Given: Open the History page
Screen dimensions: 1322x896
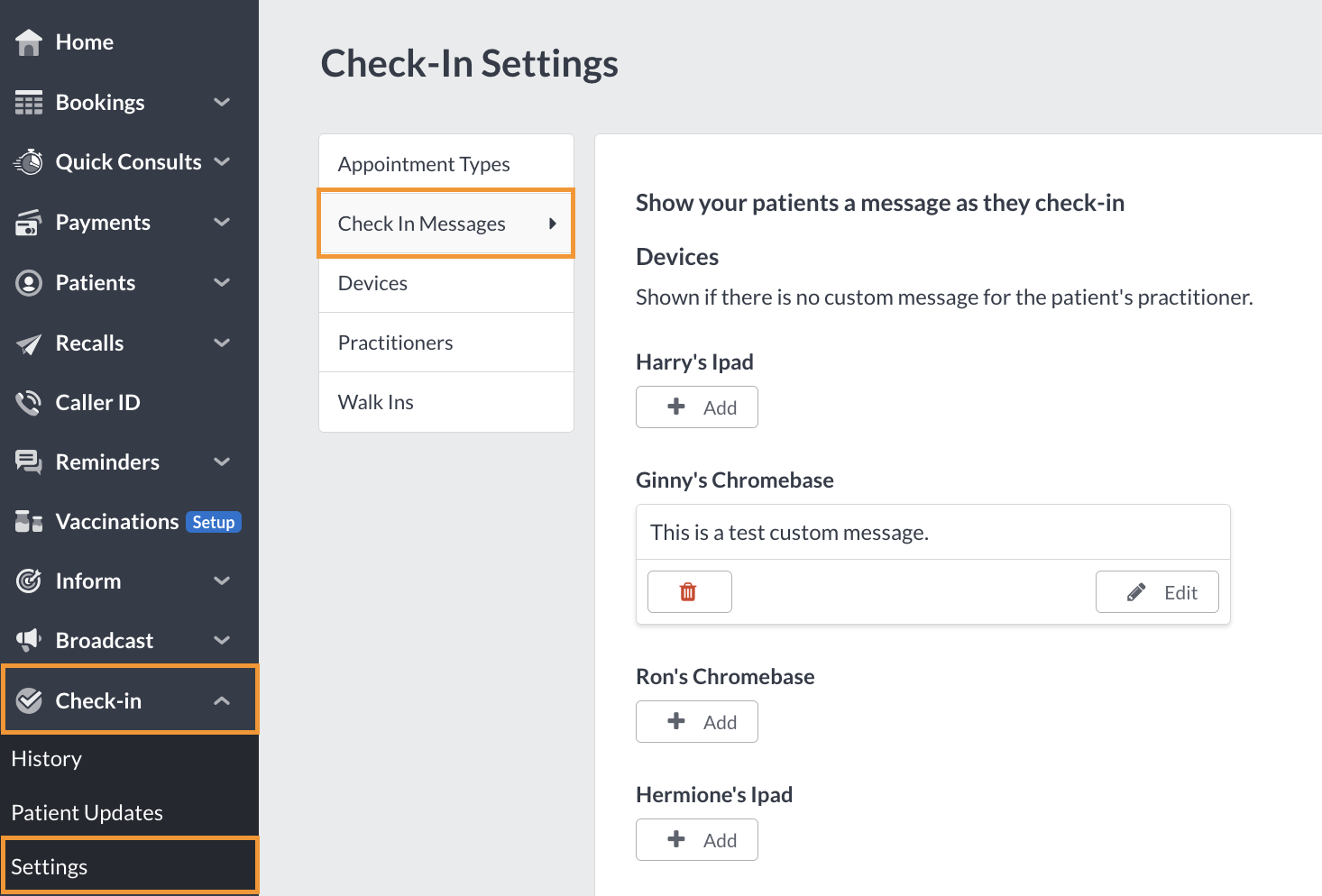Looking at the screenshot, I should pos(46,758).
